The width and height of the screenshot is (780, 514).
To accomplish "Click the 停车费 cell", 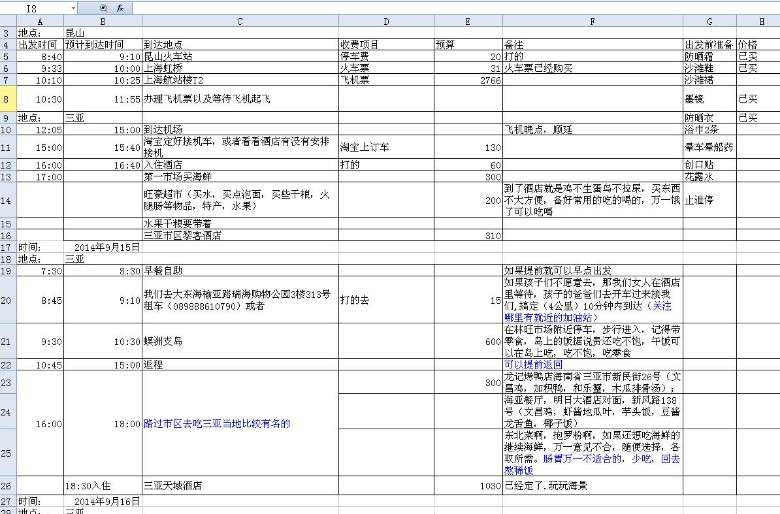I will 387,56.
